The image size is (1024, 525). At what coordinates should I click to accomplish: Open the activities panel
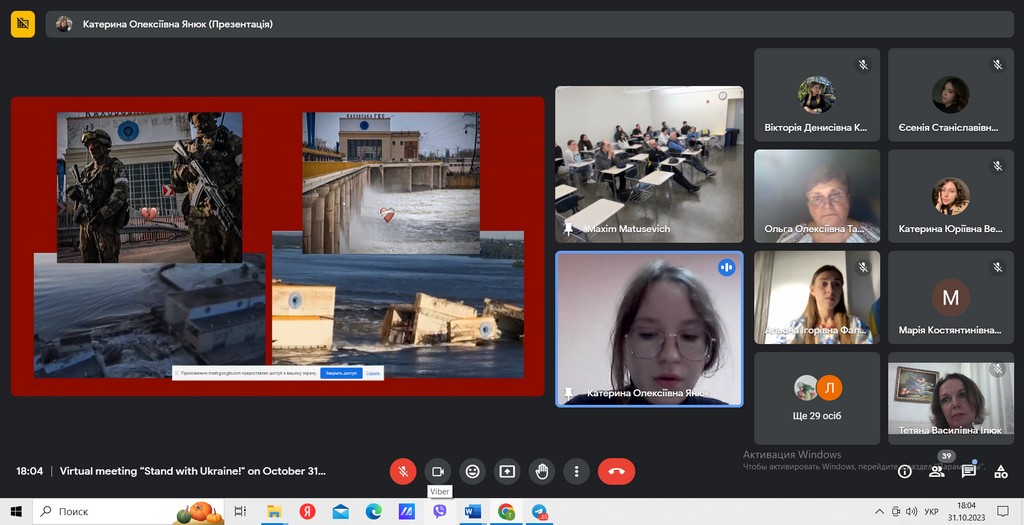point(1000,472)
